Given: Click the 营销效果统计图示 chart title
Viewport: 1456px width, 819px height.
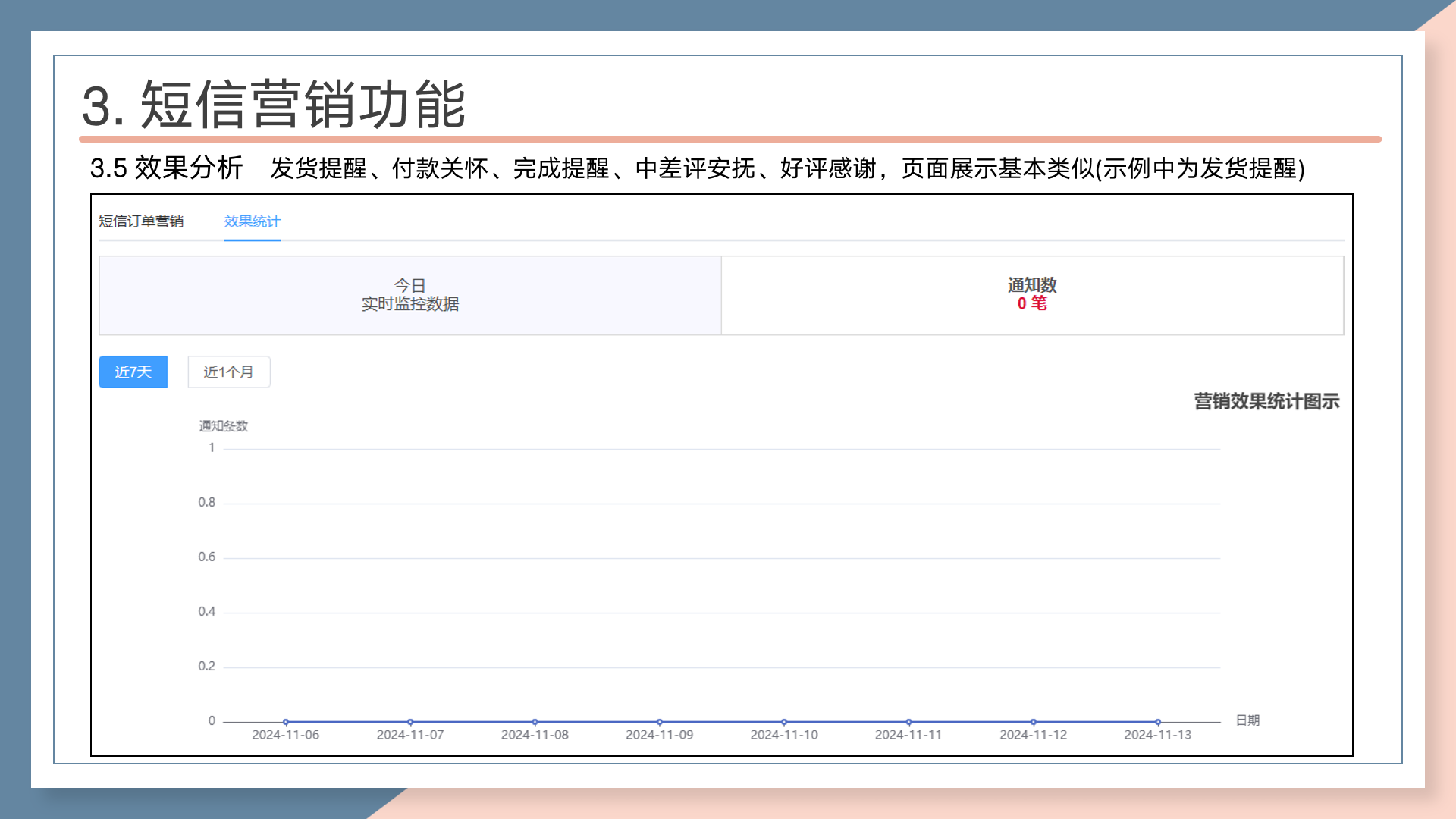Looking at the screenshot, I should click(x=1266, y=401).
